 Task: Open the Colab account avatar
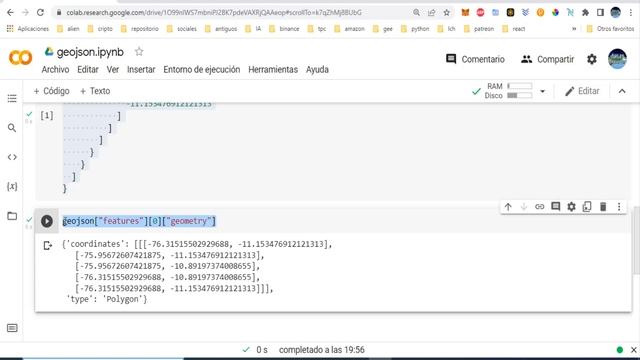click(x=618, y=59)
